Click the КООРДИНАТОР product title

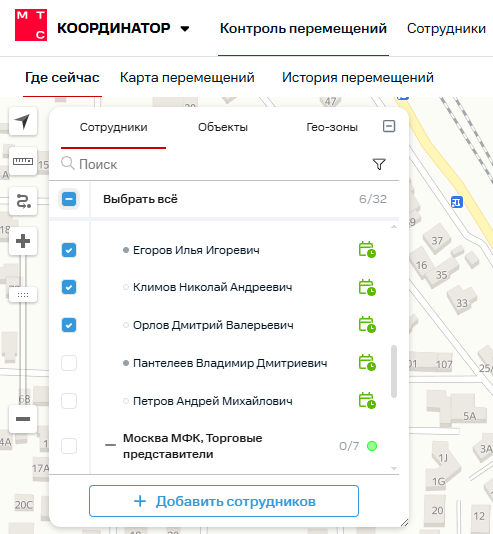(114, 28)
